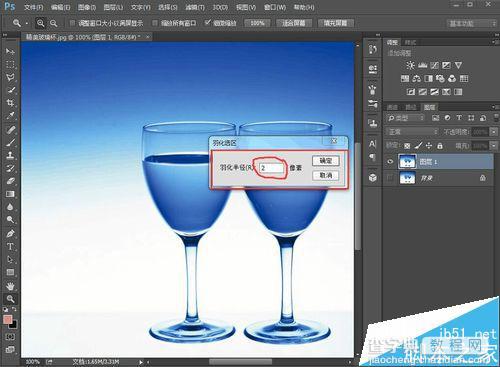This screenshot has height=367, width=500.
Task: Open layer filter type dropdown
Action: pyautogui.click(x=406, y=118)
